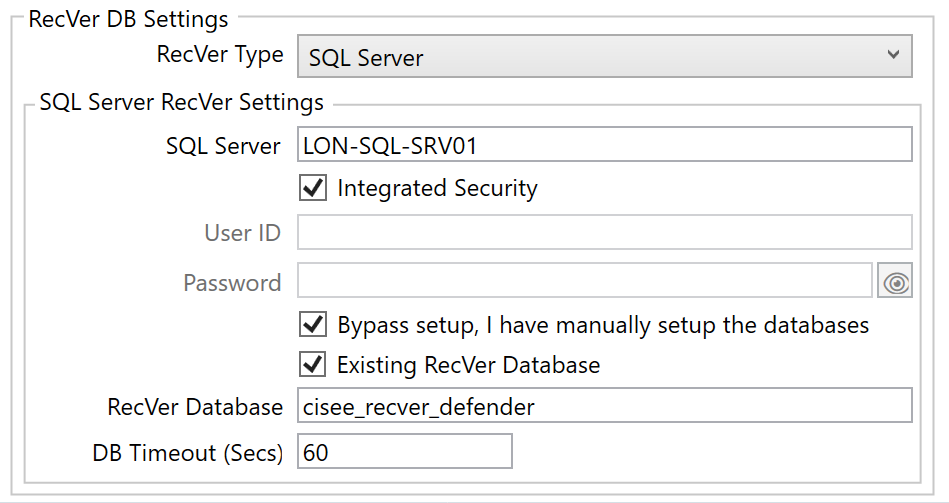Uncheck the Integrated Security checkbox

pyautogui.click(x=313, y=188)
